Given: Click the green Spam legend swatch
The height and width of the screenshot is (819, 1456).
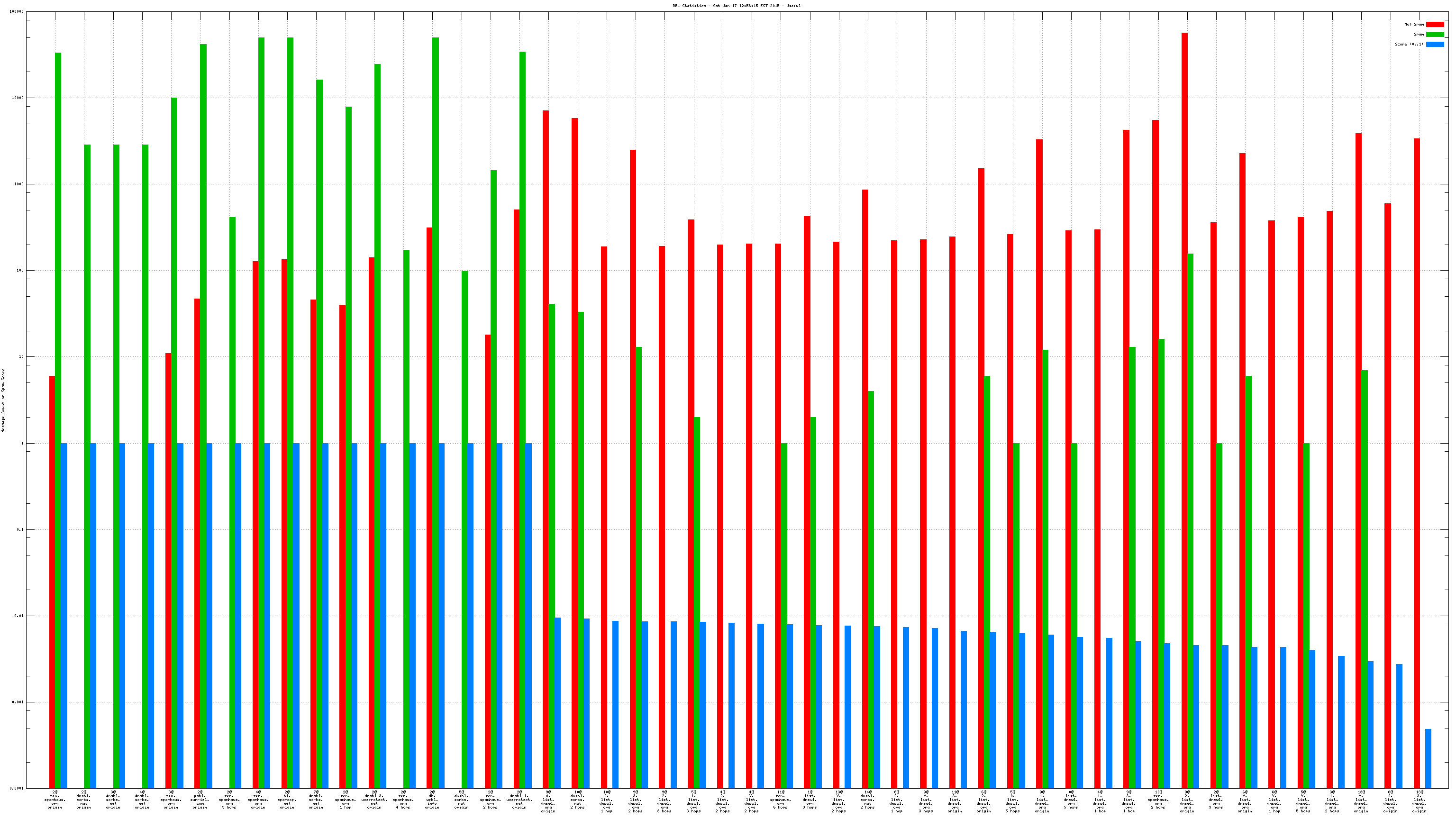Looking at the screenshot, I should tap(1435, 35).
